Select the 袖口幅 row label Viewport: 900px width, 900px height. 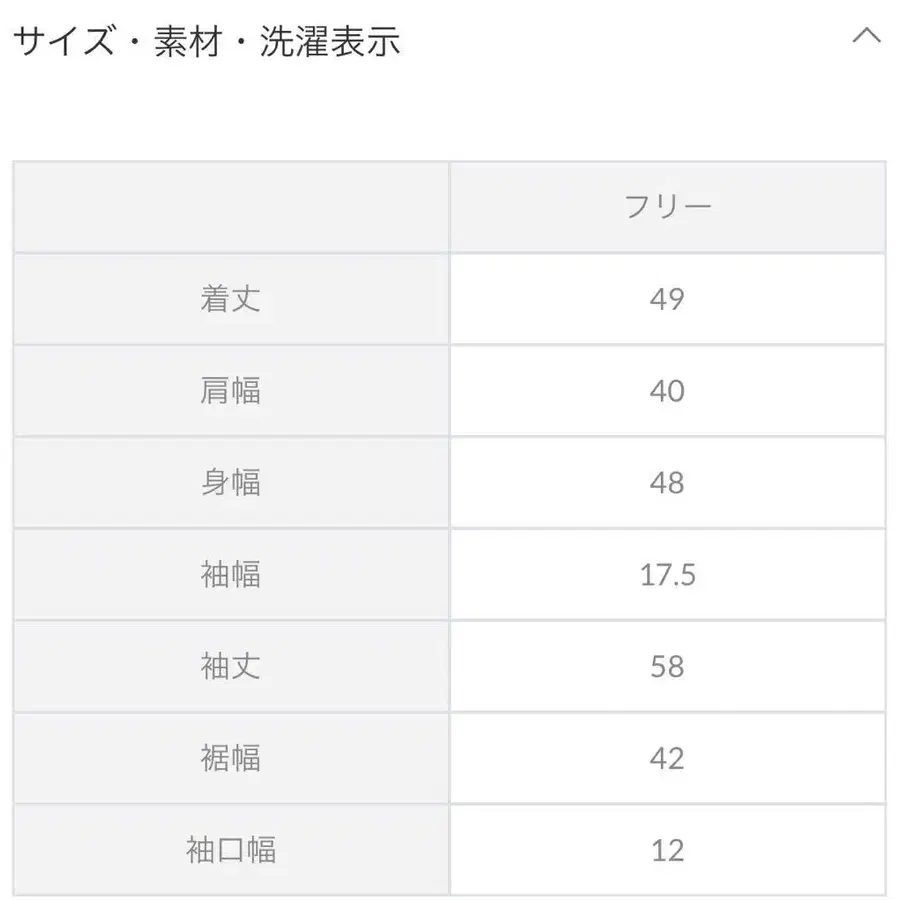click(x=231, y=850)
